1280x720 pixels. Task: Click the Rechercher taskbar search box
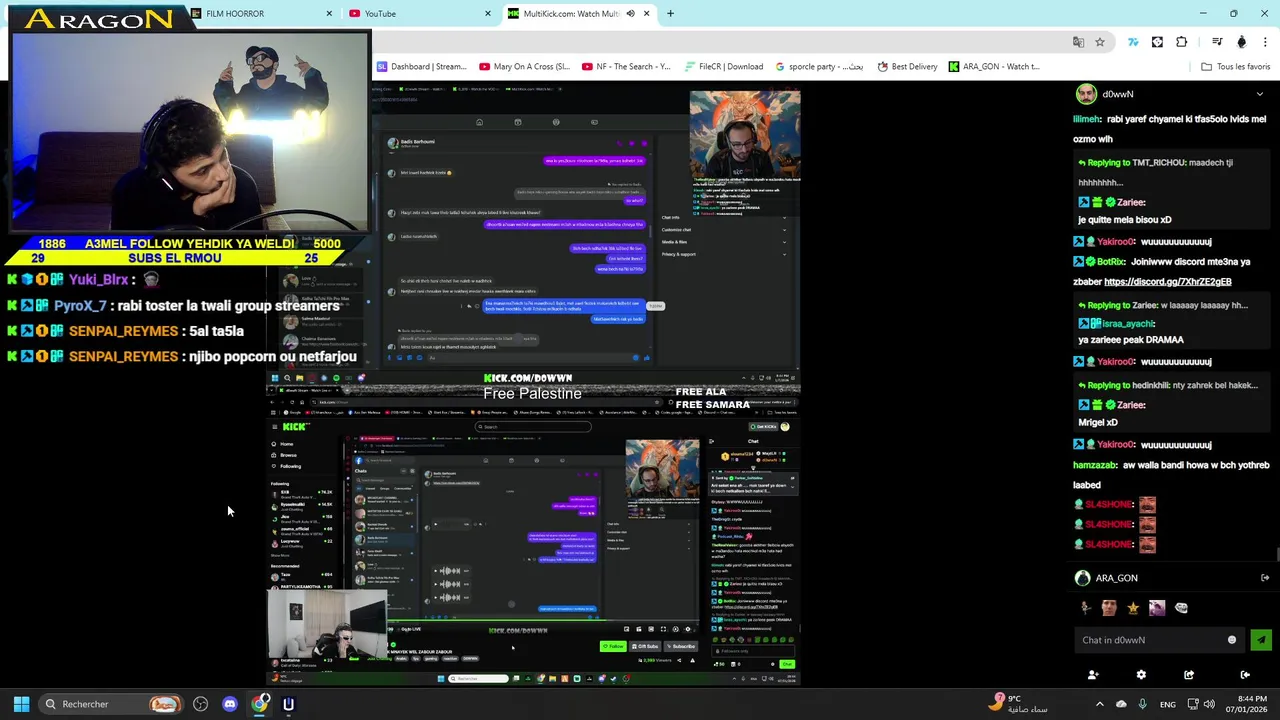[110, 704]
